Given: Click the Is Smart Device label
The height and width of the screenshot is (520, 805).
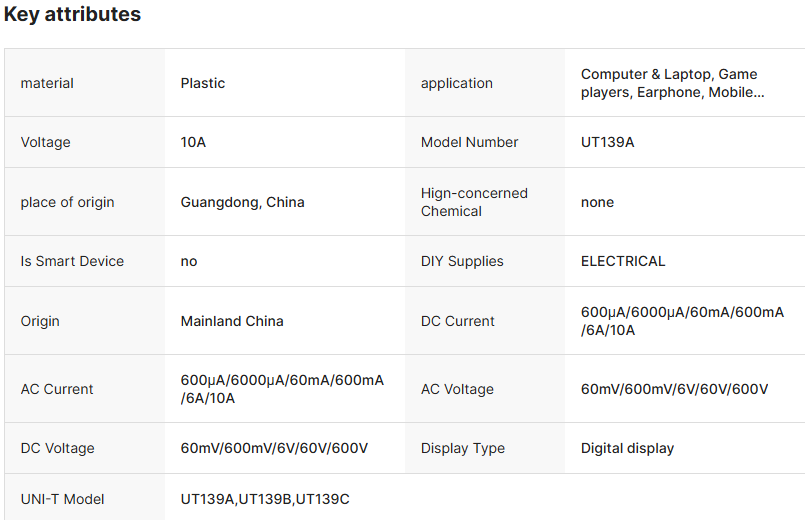Looking at the screenshot, I should (72, 261).
